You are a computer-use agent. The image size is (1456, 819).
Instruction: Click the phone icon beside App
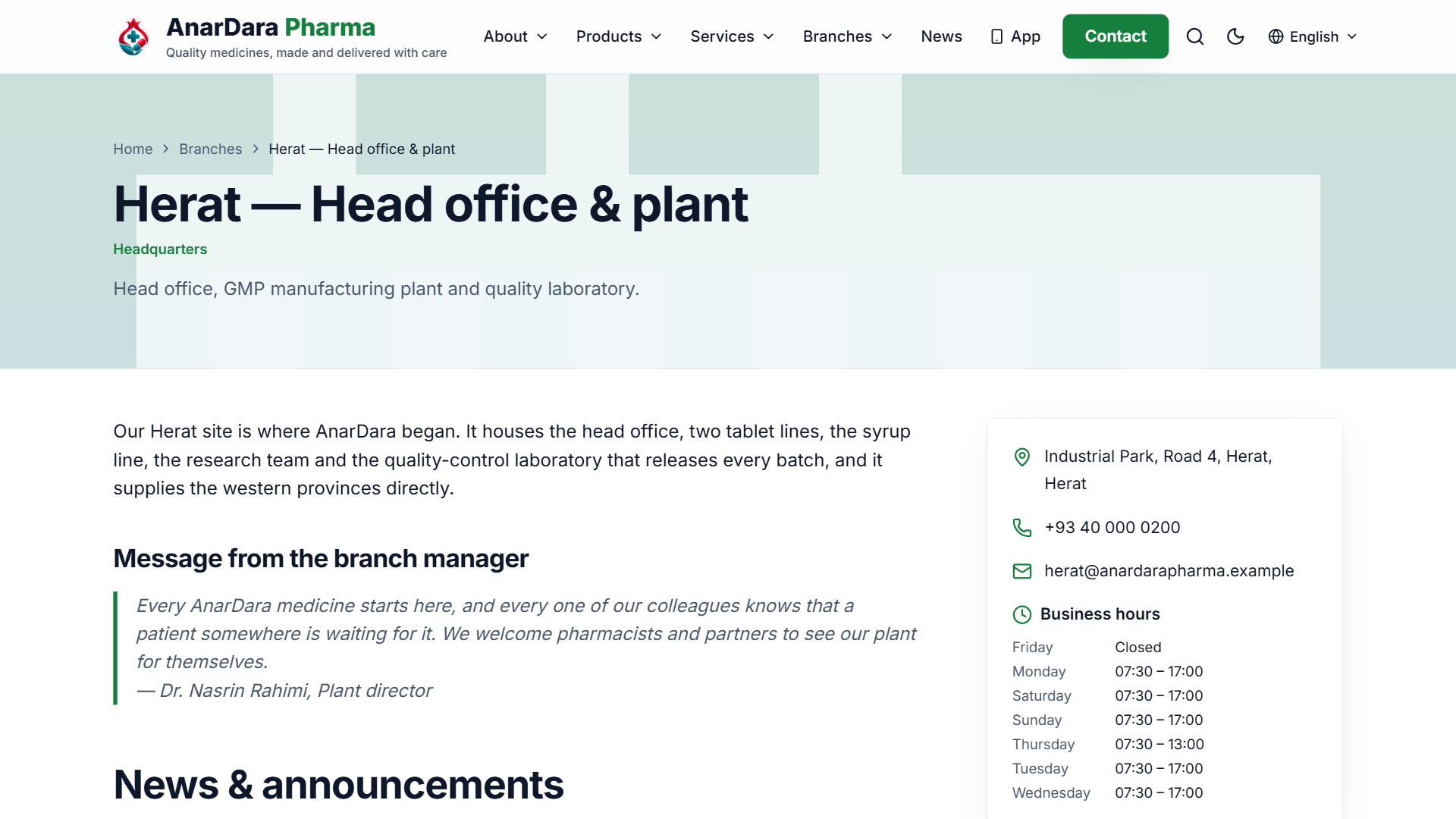pyautogui.click(x=997, y=36)
